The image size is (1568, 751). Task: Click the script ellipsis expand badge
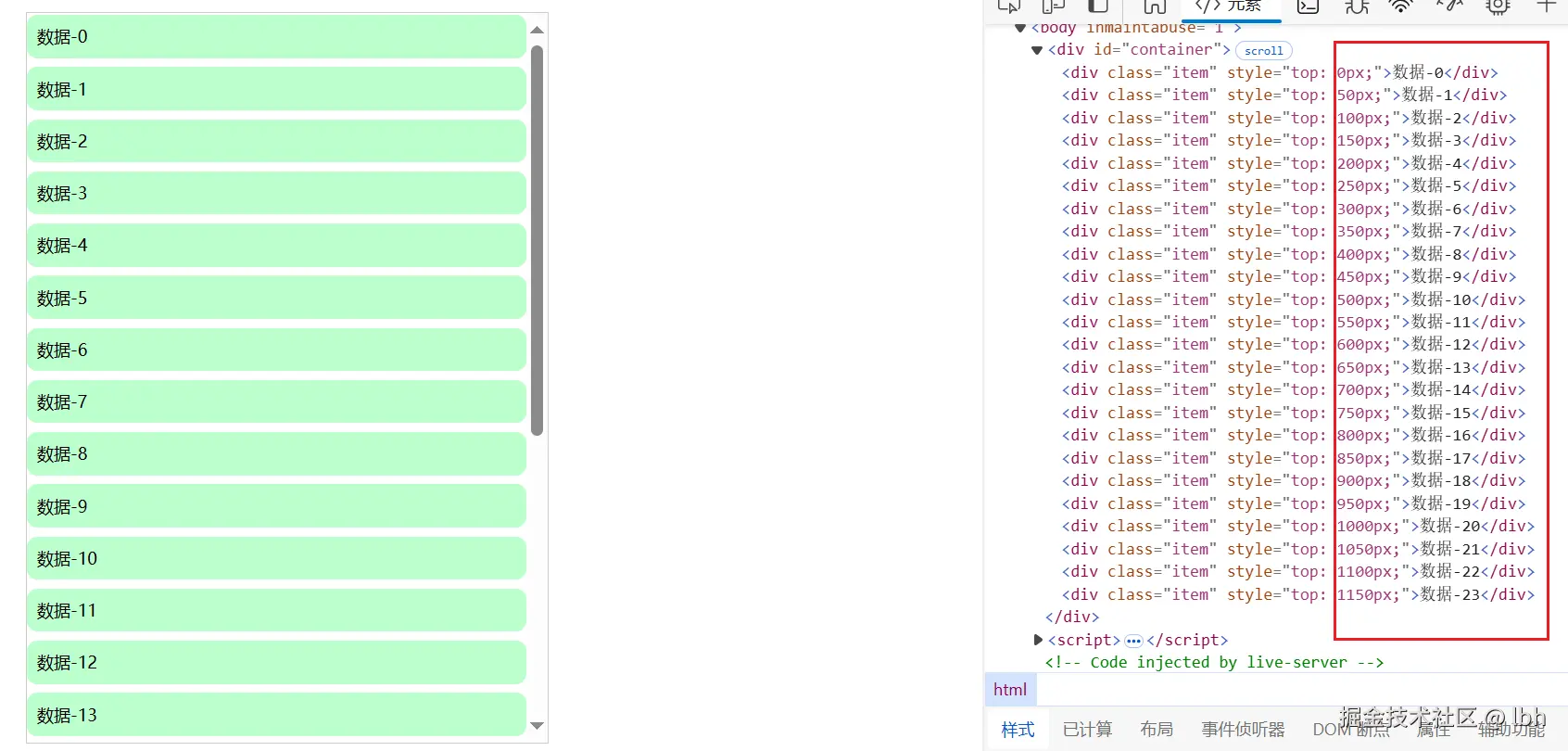(x=1133, y=641)
